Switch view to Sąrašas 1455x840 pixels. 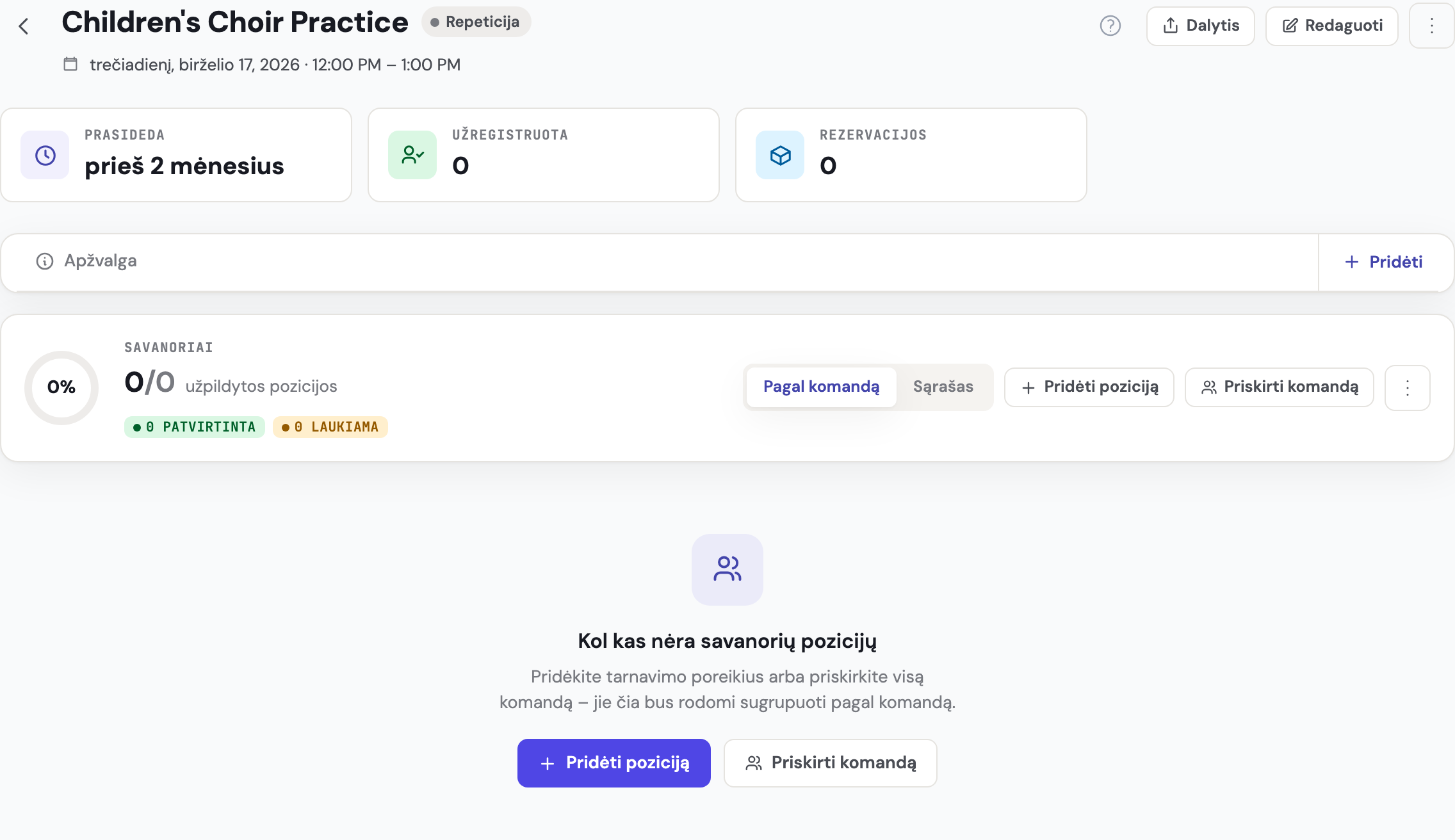click(943, 387)
